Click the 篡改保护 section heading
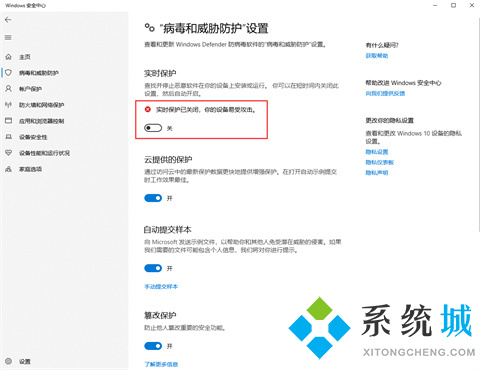 pos(160,315)
